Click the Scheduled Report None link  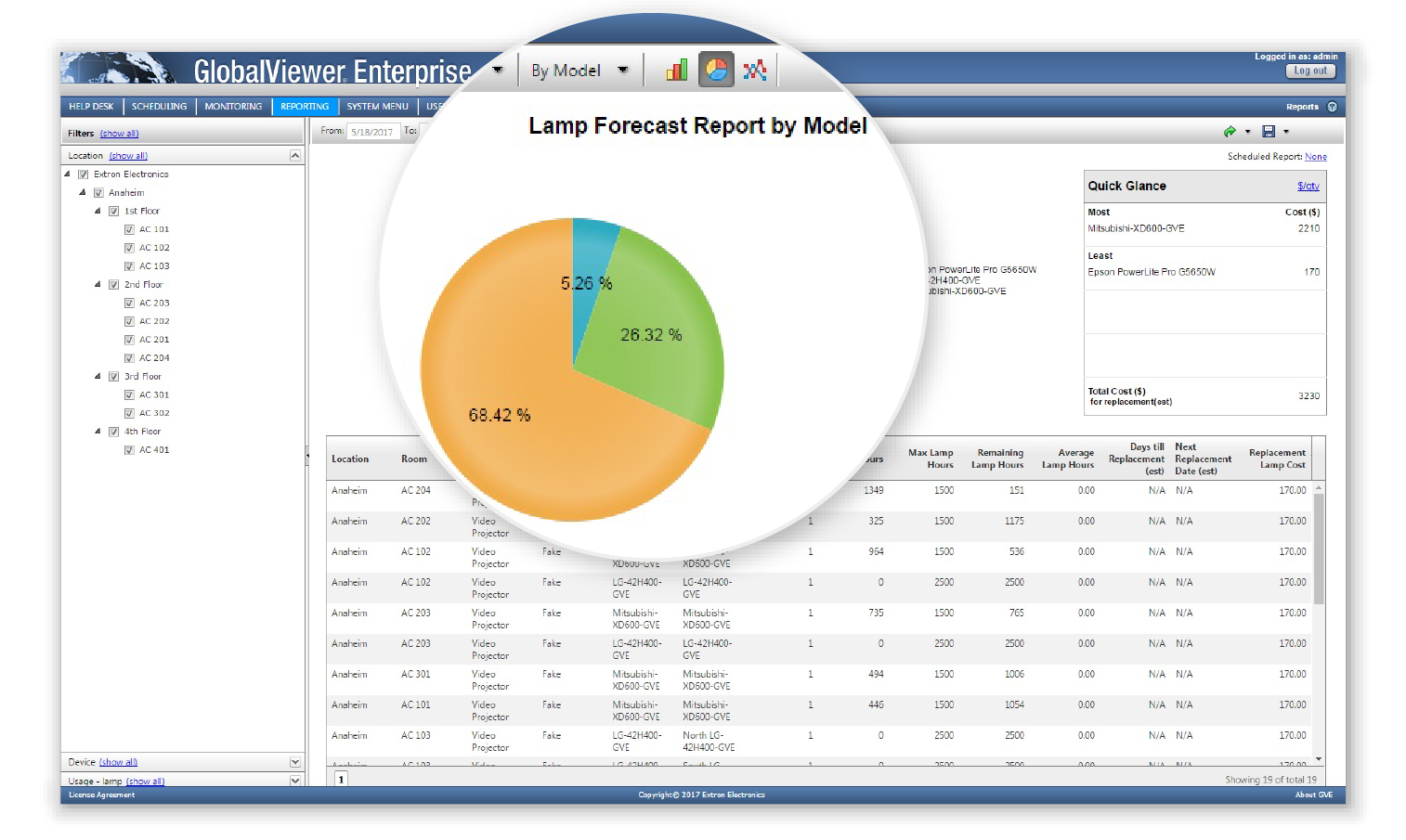click(x=1316, y=157)
